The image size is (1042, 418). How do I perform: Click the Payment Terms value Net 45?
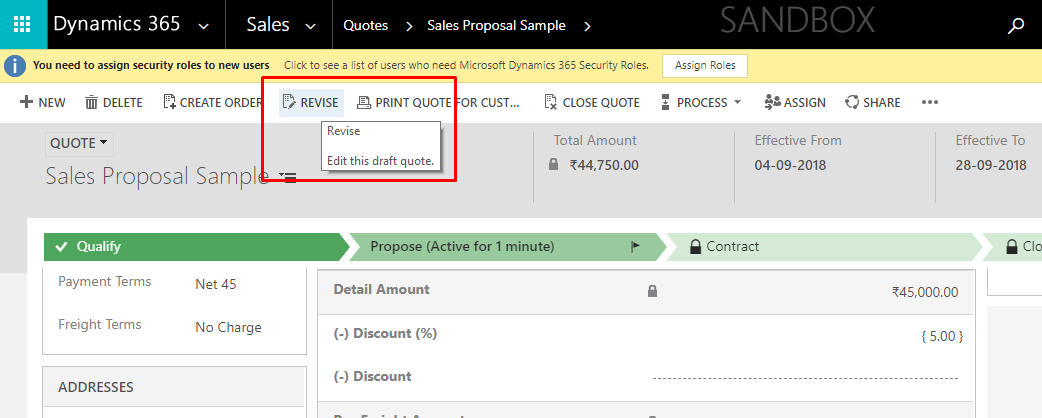click(x=216, y=284)
